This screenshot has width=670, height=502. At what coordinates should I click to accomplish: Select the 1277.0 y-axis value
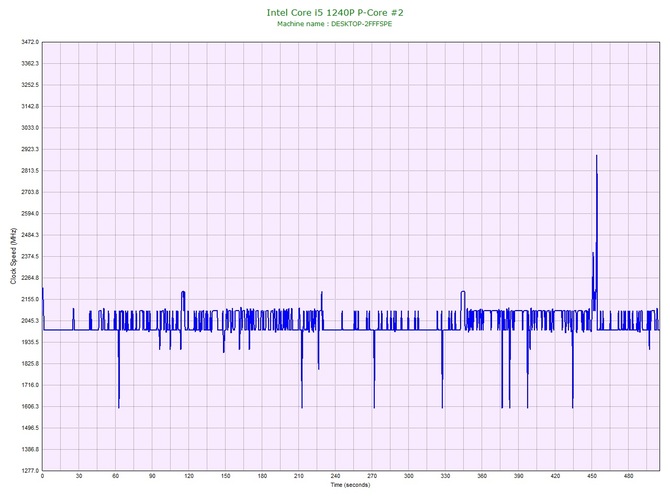30,471
